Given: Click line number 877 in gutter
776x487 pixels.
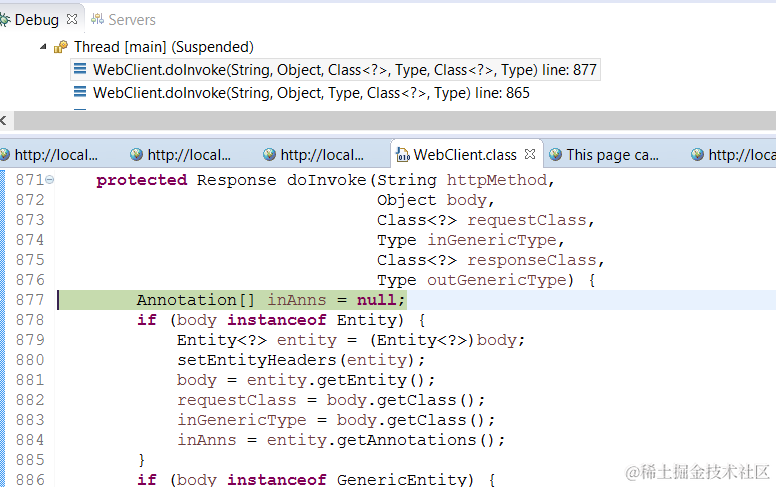Looking at the screenshot, I should pyautogui.click(x=30, y=300).
